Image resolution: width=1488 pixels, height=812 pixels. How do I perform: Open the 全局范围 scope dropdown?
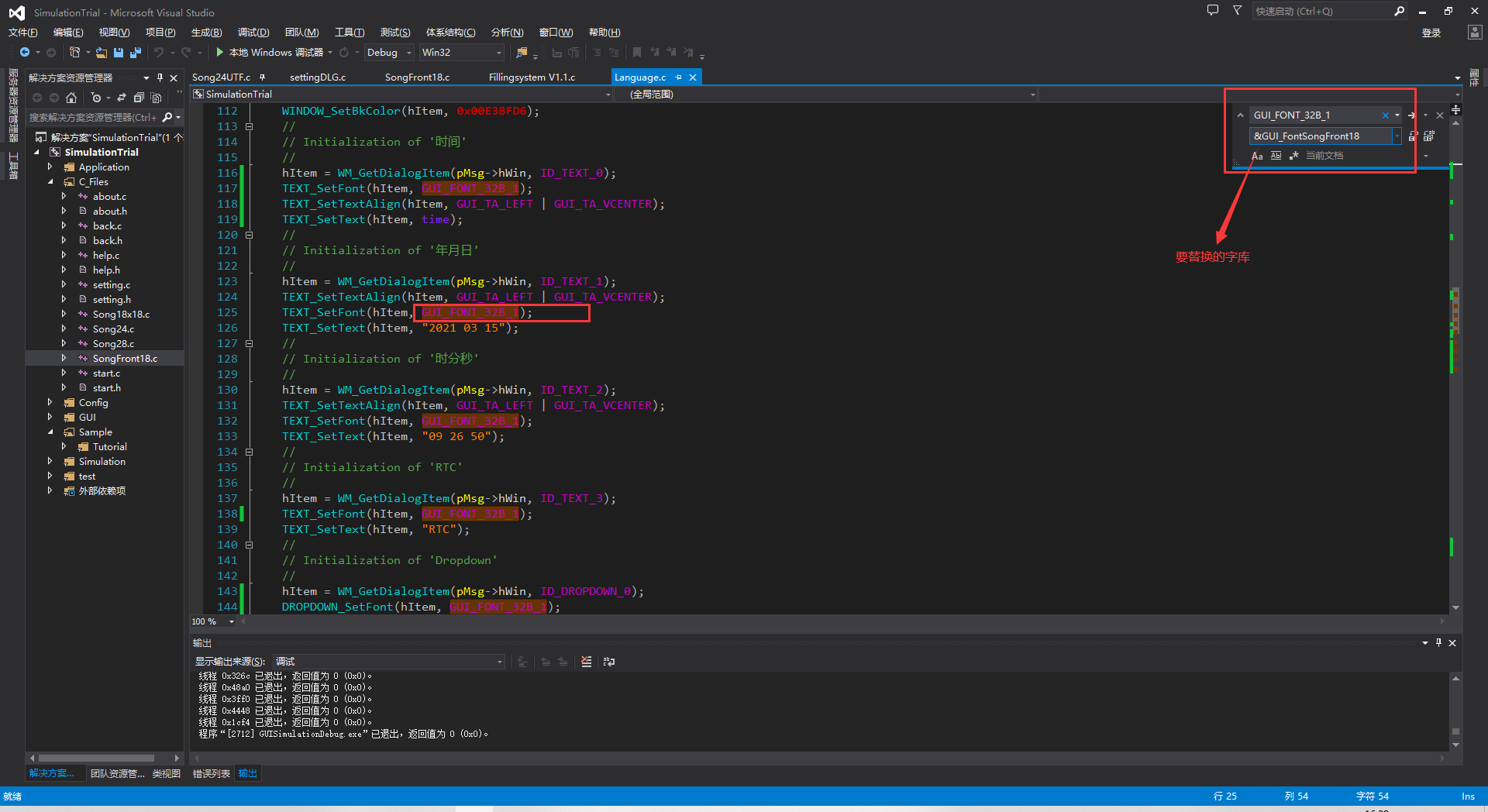pos(825,95)
